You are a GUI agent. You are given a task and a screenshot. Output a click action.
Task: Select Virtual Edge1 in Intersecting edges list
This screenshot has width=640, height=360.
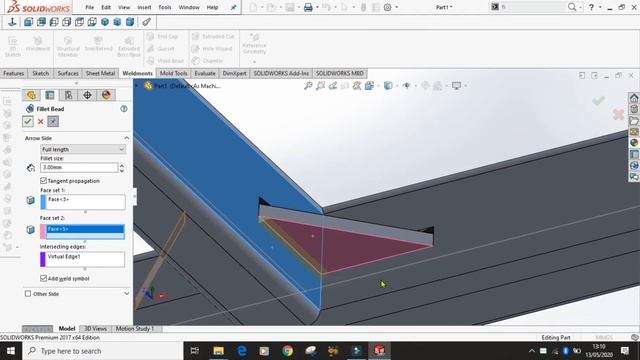click(64, 257)
